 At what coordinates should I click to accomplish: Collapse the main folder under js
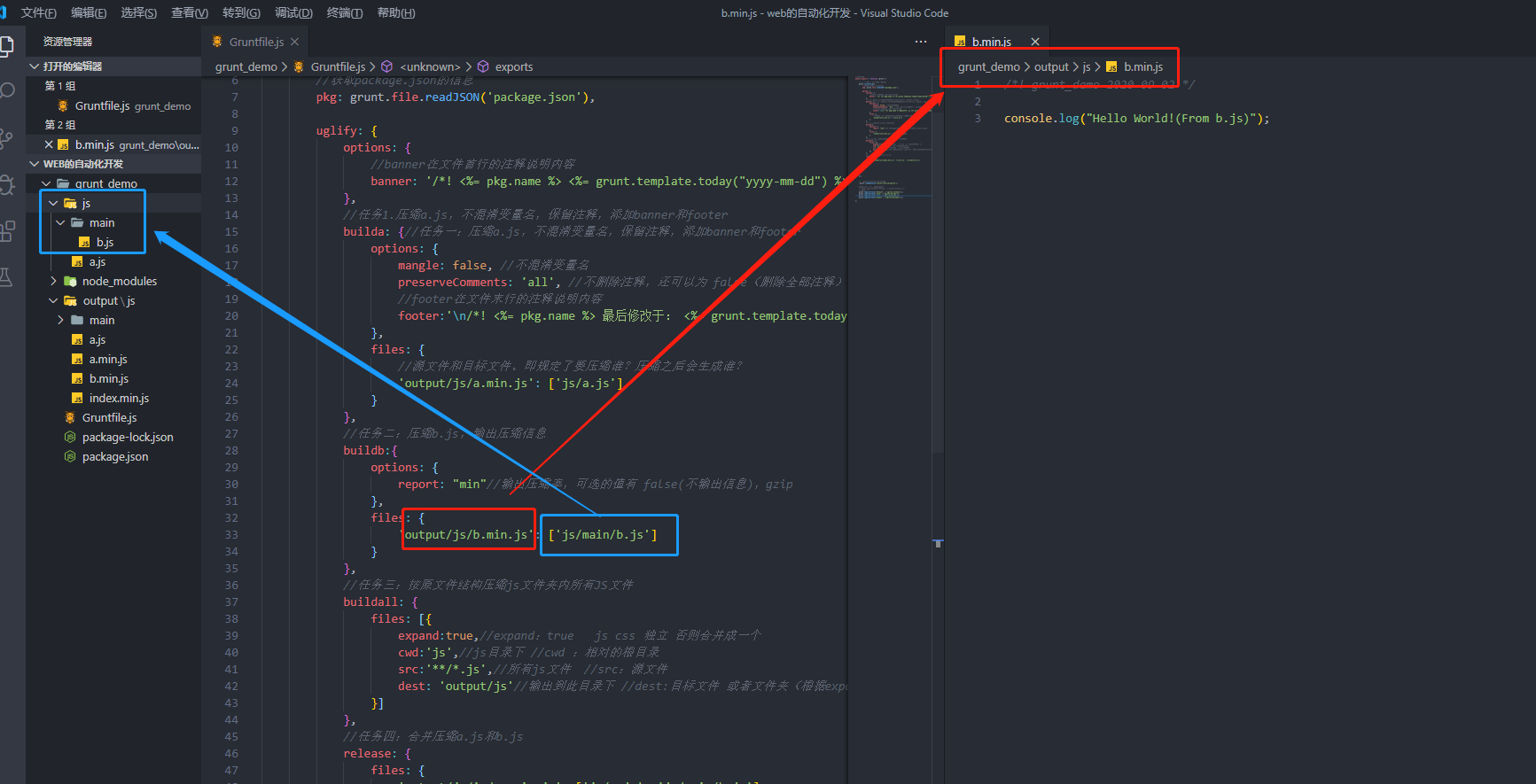point(60,222)
